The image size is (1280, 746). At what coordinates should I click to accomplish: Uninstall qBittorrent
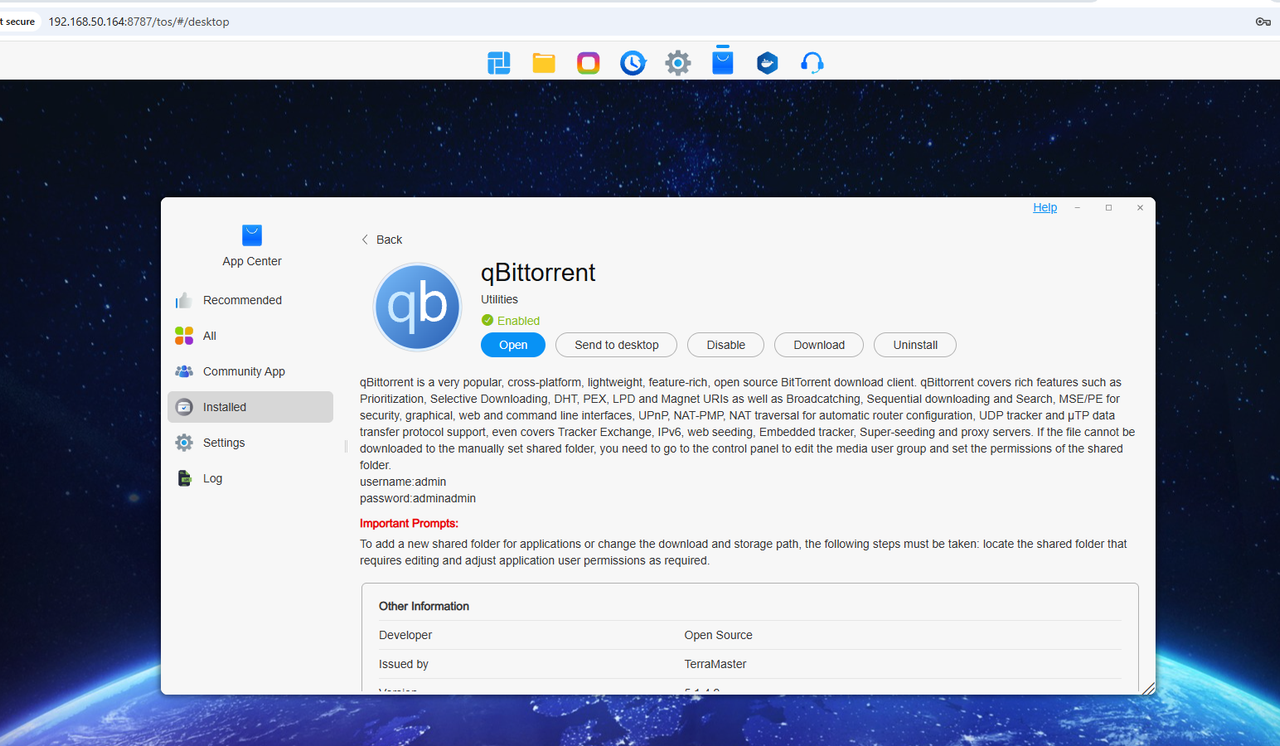915,345
